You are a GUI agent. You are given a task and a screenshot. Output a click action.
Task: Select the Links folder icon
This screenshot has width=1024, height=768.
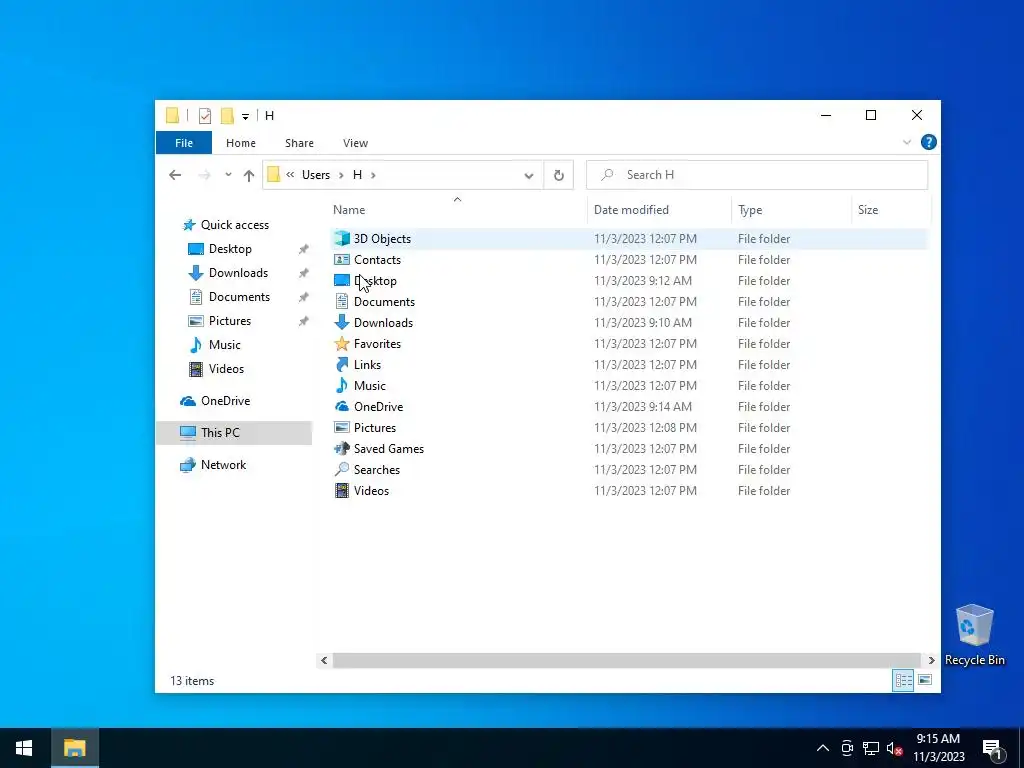(342, 364)
